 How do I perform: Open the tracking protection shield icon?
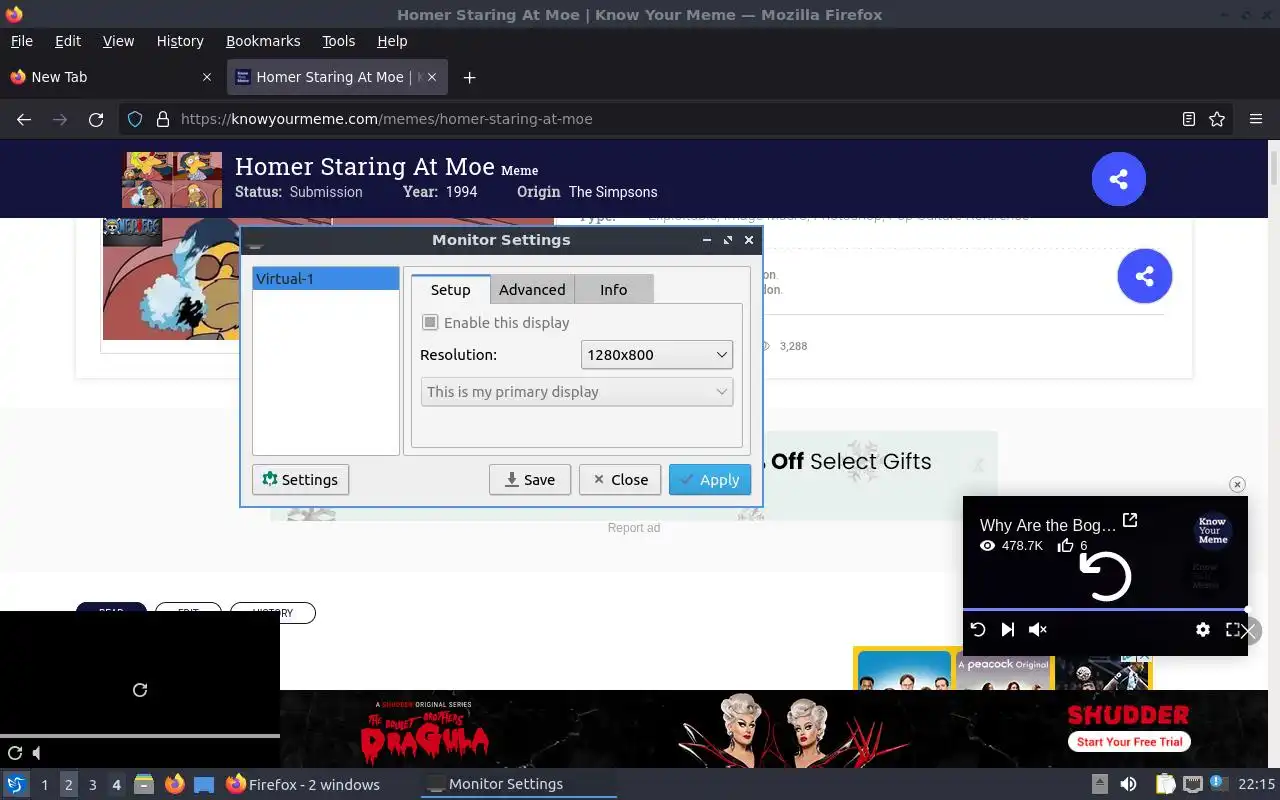[x=135, y=119]
